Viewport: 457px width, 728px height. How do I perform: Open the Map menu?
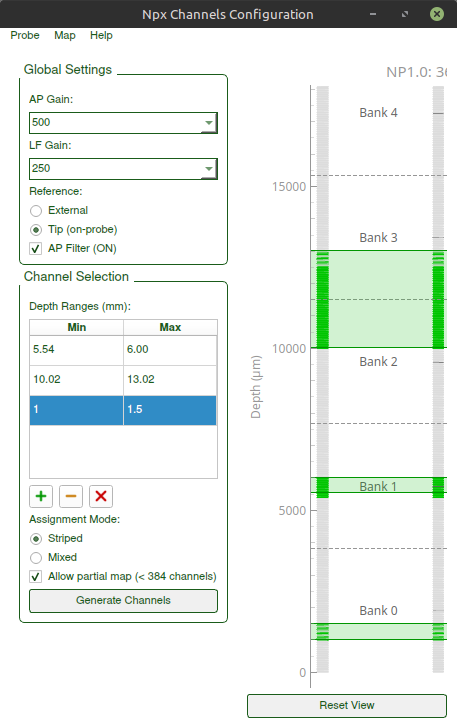(65, 35)
